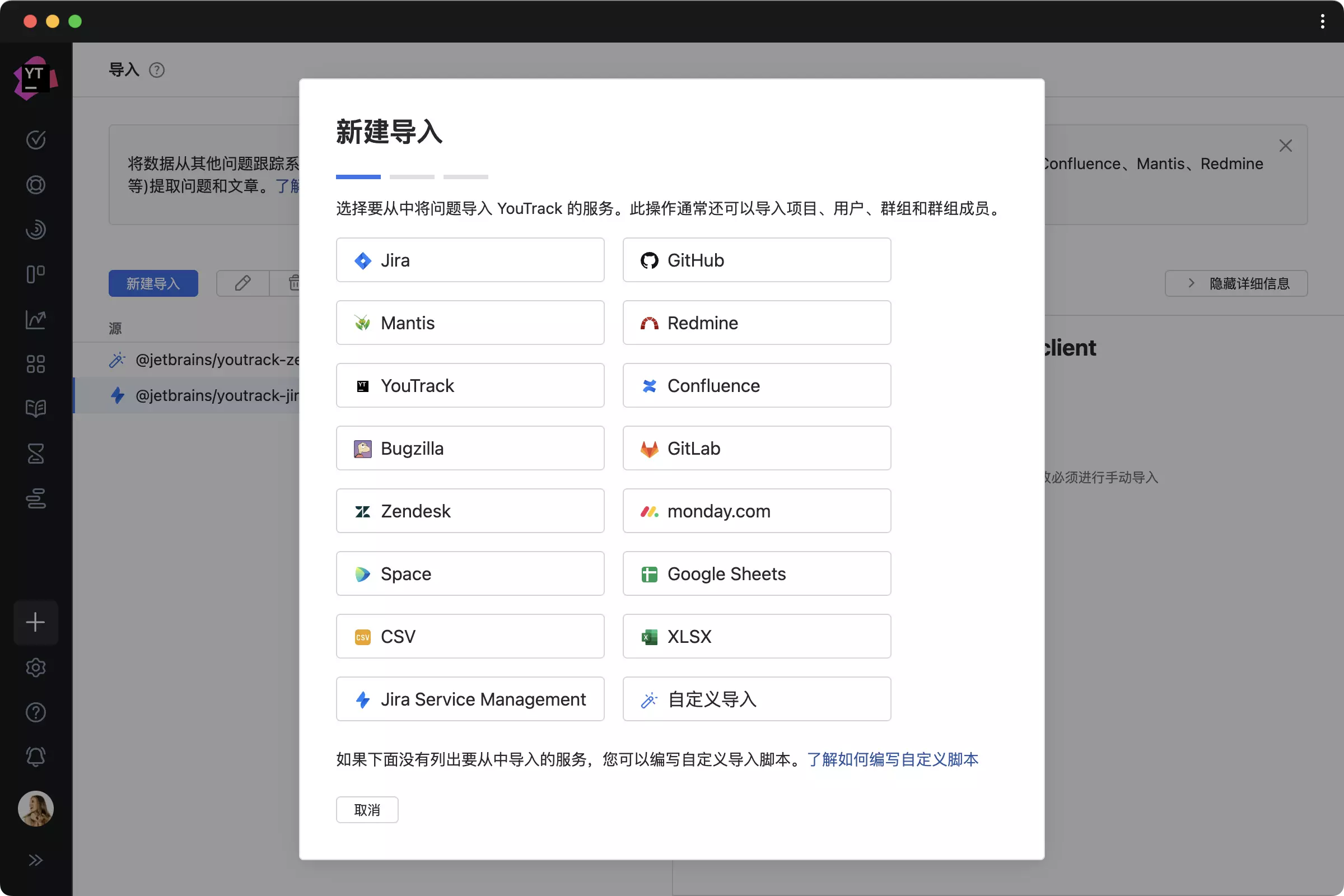The height and width of the screenshot is (896, 1344).
Task: Select GitHub as import source
Action: coord(757,260)
